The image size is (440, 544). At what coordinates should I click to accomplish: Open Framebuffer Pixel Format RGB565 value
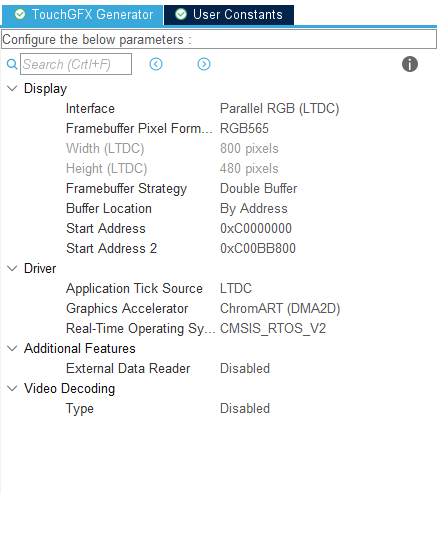pos(244,129)
